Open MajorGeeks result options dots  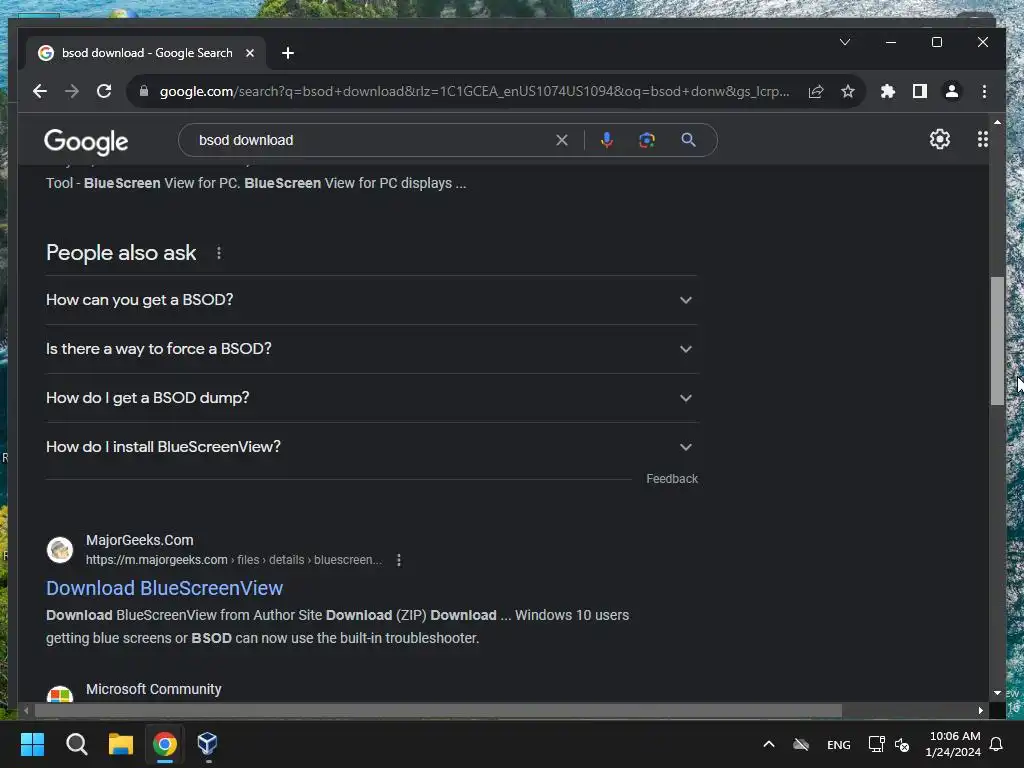click(398, 560)
